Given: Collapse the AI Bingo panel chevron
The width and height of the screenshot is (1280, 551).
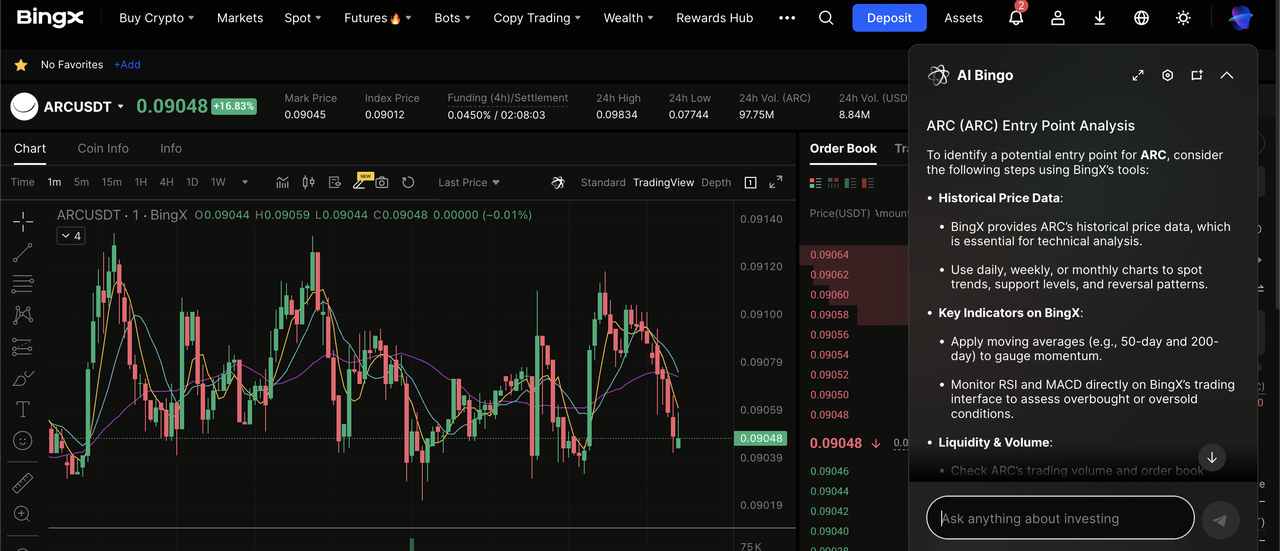Looking at the screenshot, I should [1227, 75].
